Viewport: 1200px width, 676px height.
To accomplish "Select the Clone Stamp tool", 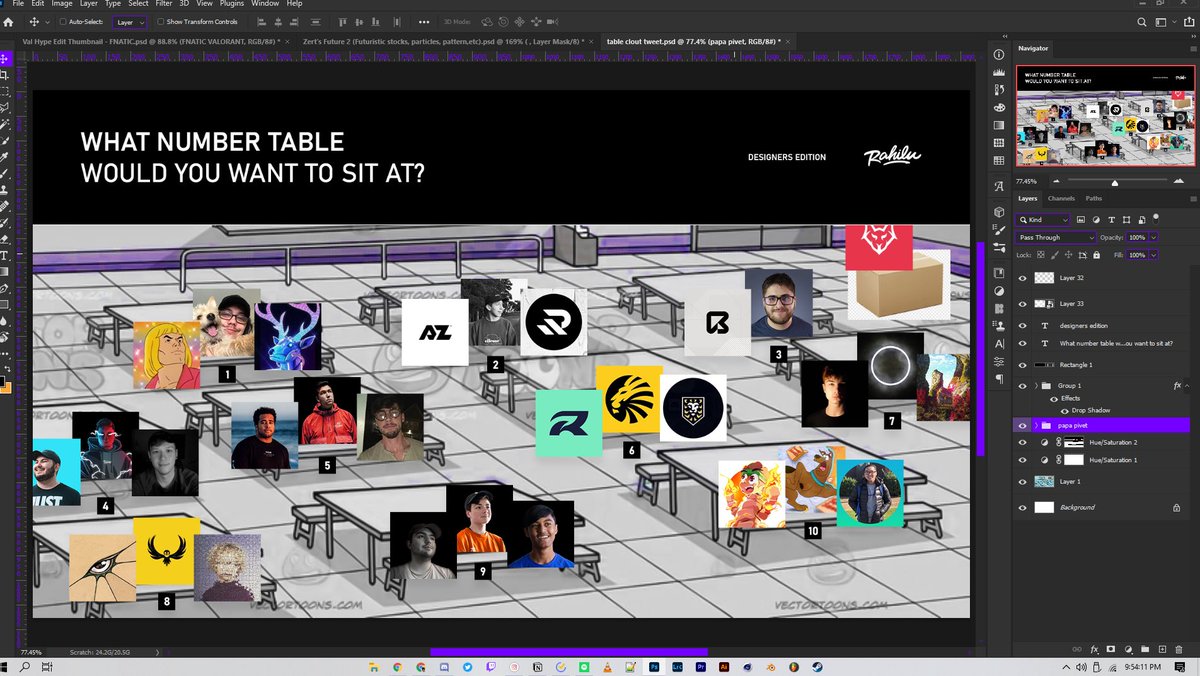I will click(x=5, y=189).
